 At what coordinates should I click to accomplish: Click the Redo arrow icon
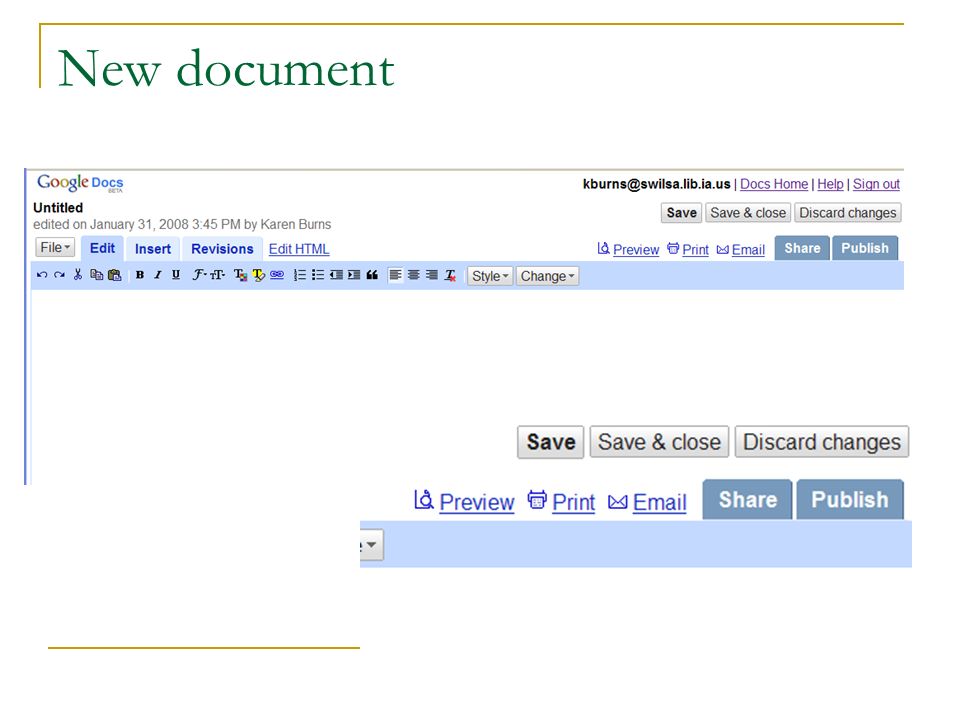tap(59, 275)
